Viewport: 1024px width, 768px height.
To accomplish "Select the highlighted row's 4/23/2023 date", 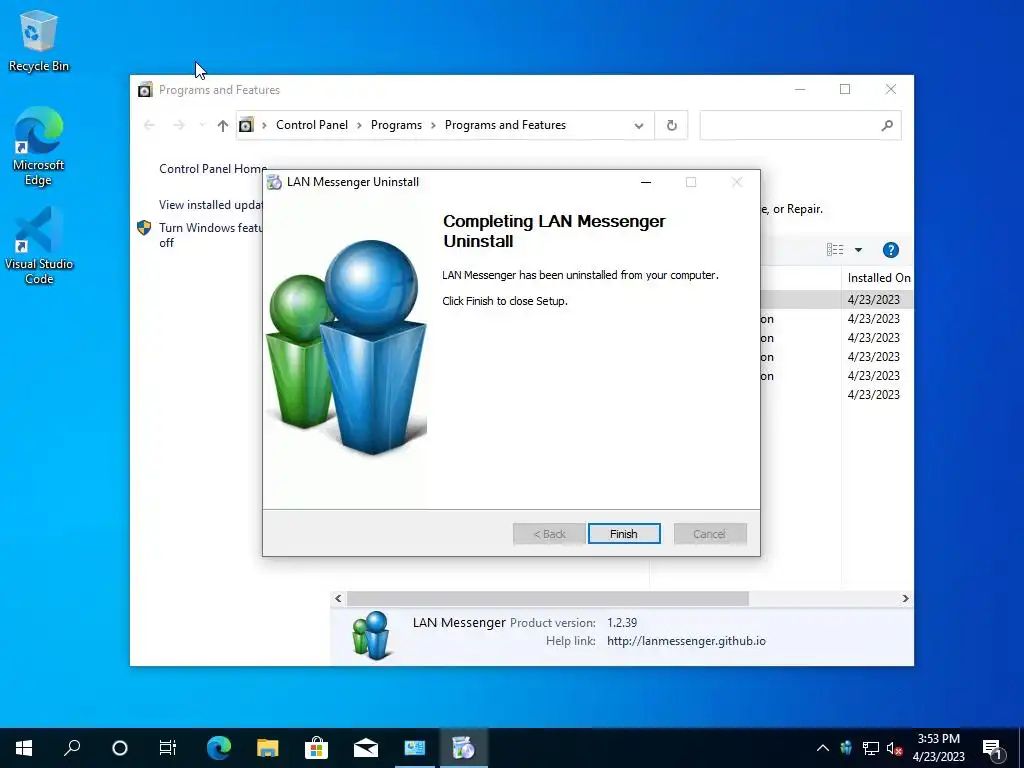I will [873, 299].
